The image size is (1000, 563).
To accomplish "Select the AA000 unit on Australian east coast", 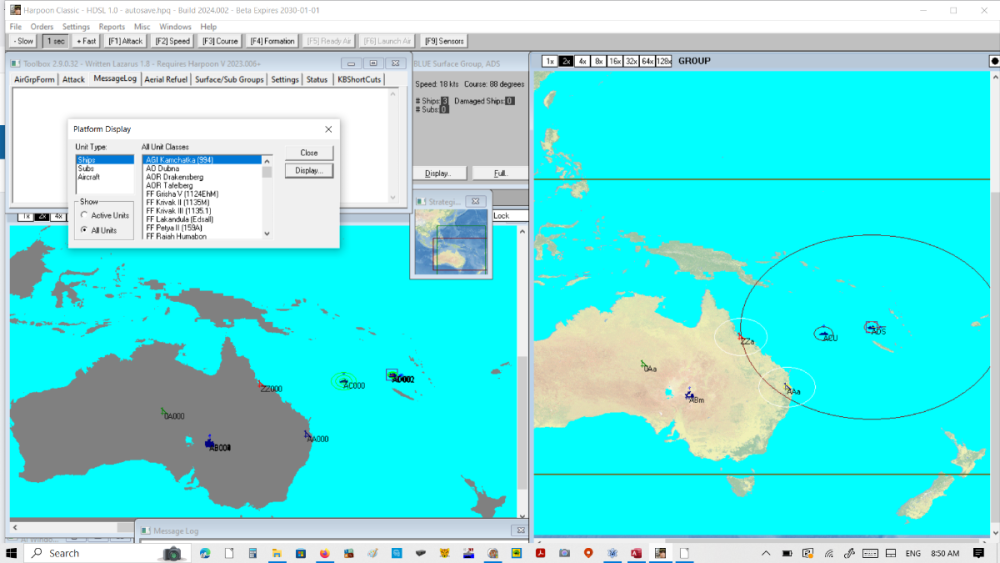I will pos(308,436).
